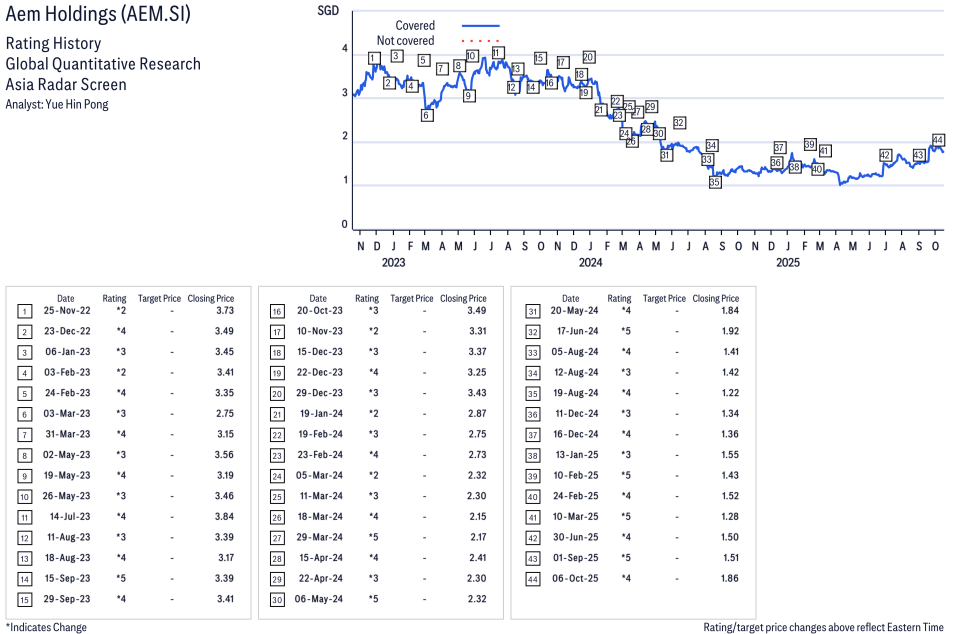Click the red dotted Not covered legend line
The width and height of the screenshot is (955, 634).
480,41
